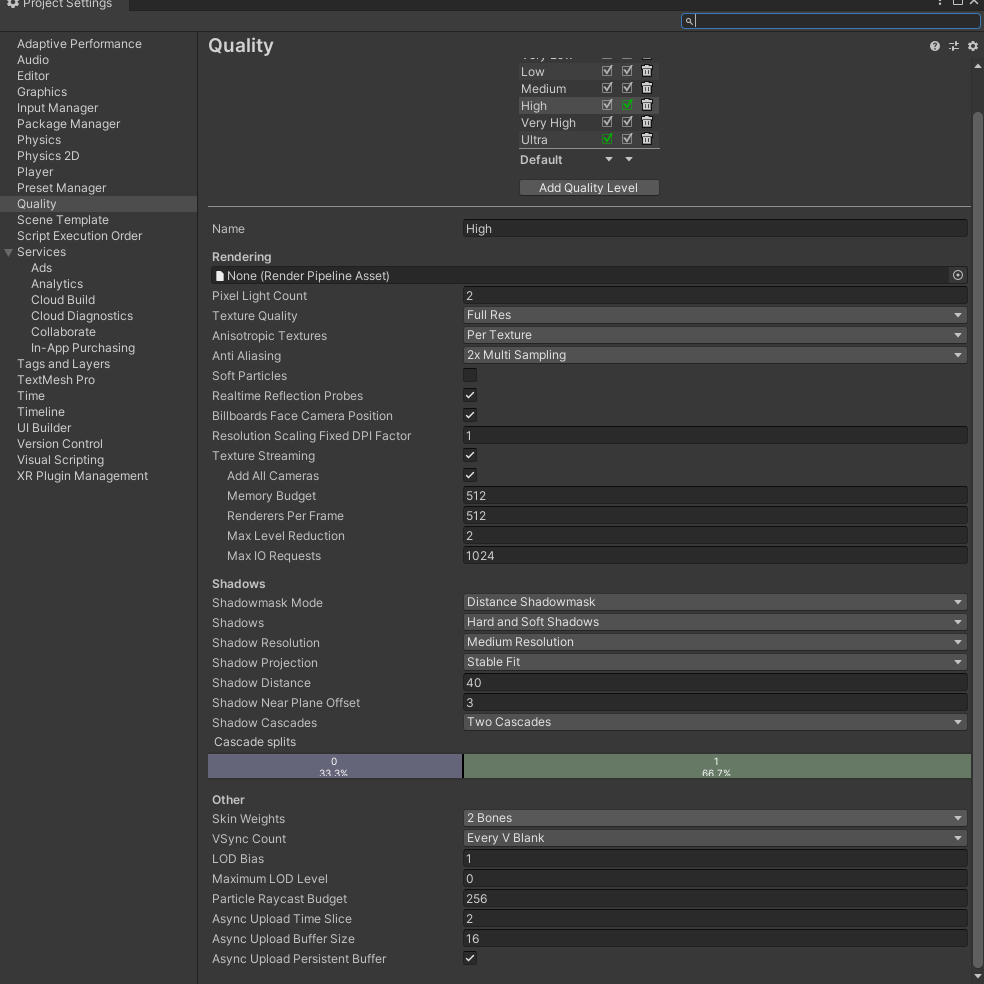Delete the Low quality level
The image size is (984, 984).
[646, 71]
